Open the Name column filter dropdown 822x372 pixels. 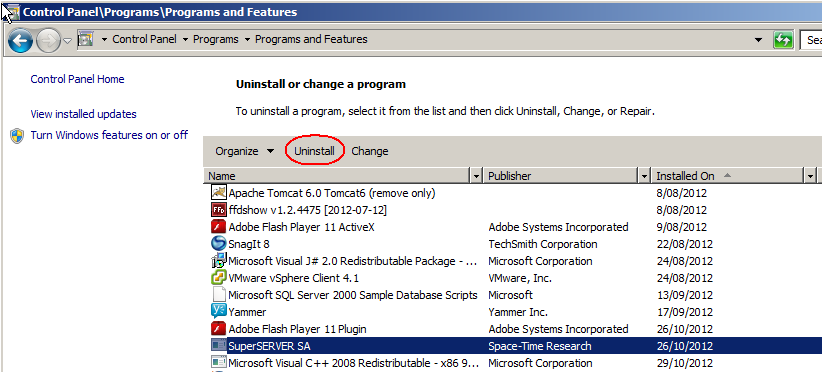tap(476, 176)
